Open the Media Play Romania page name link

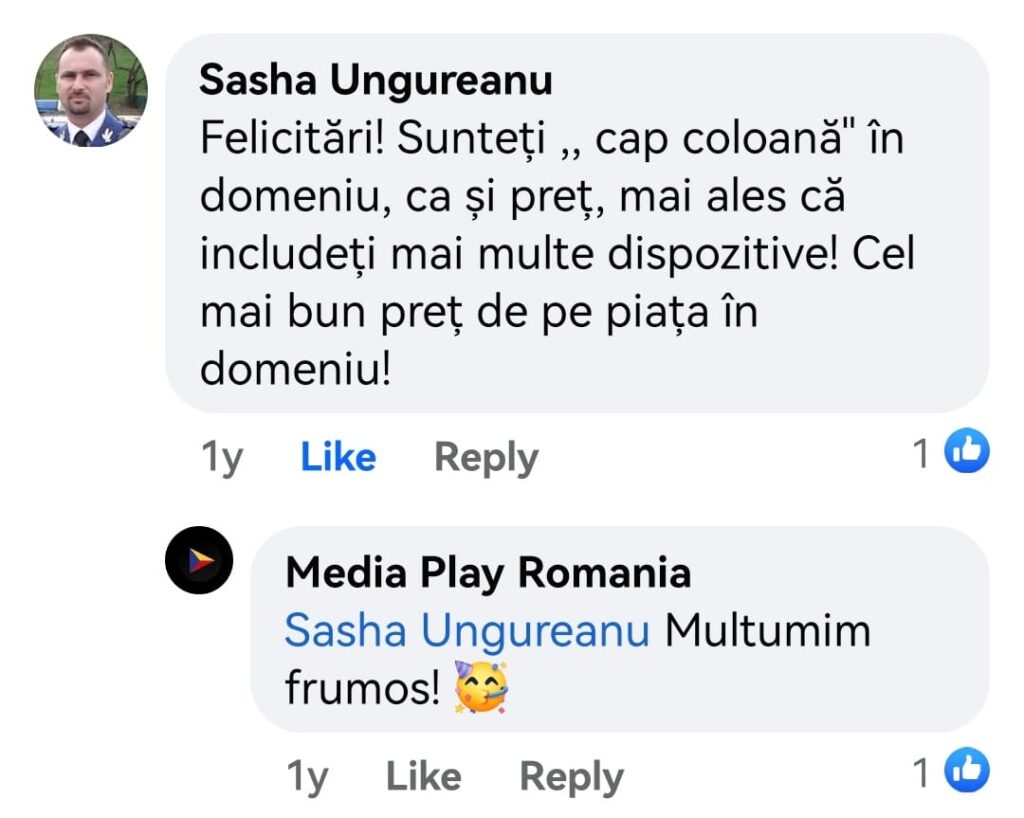488,574
